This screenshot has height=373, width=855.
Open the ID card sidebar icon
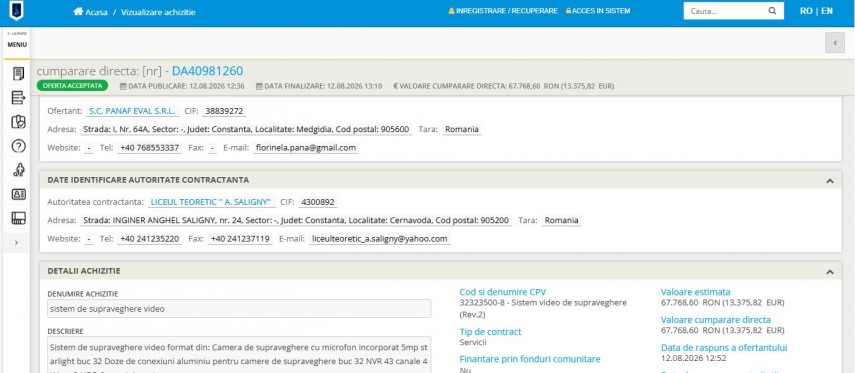(x=18, y=194)
